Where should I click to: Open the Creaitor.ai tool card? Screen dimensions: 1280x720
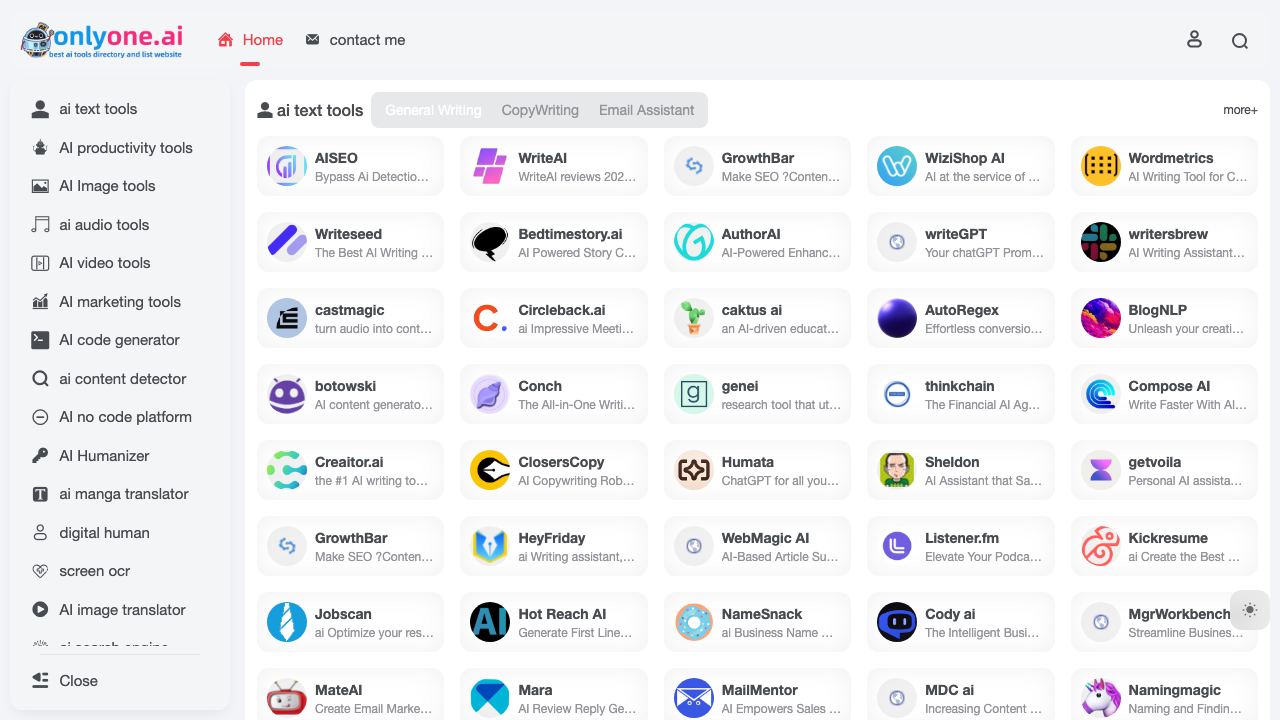[x=351, y=470]
